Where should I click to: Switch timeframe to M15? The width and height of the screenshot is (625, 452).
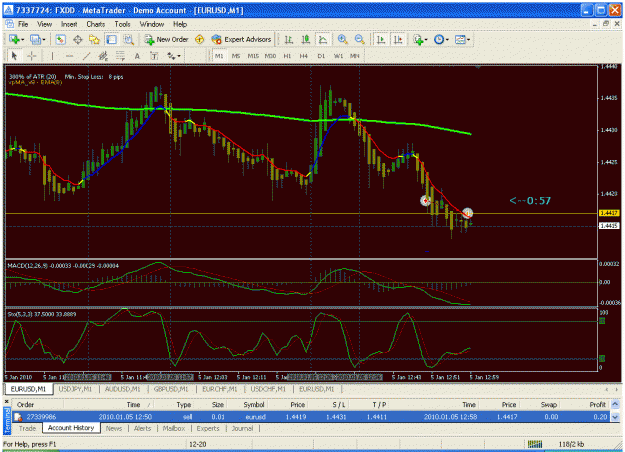tap(253, 56)
